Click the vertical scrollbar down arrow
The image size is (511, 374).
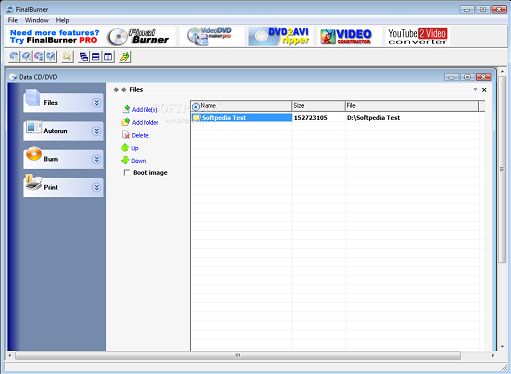pos(502,347)
